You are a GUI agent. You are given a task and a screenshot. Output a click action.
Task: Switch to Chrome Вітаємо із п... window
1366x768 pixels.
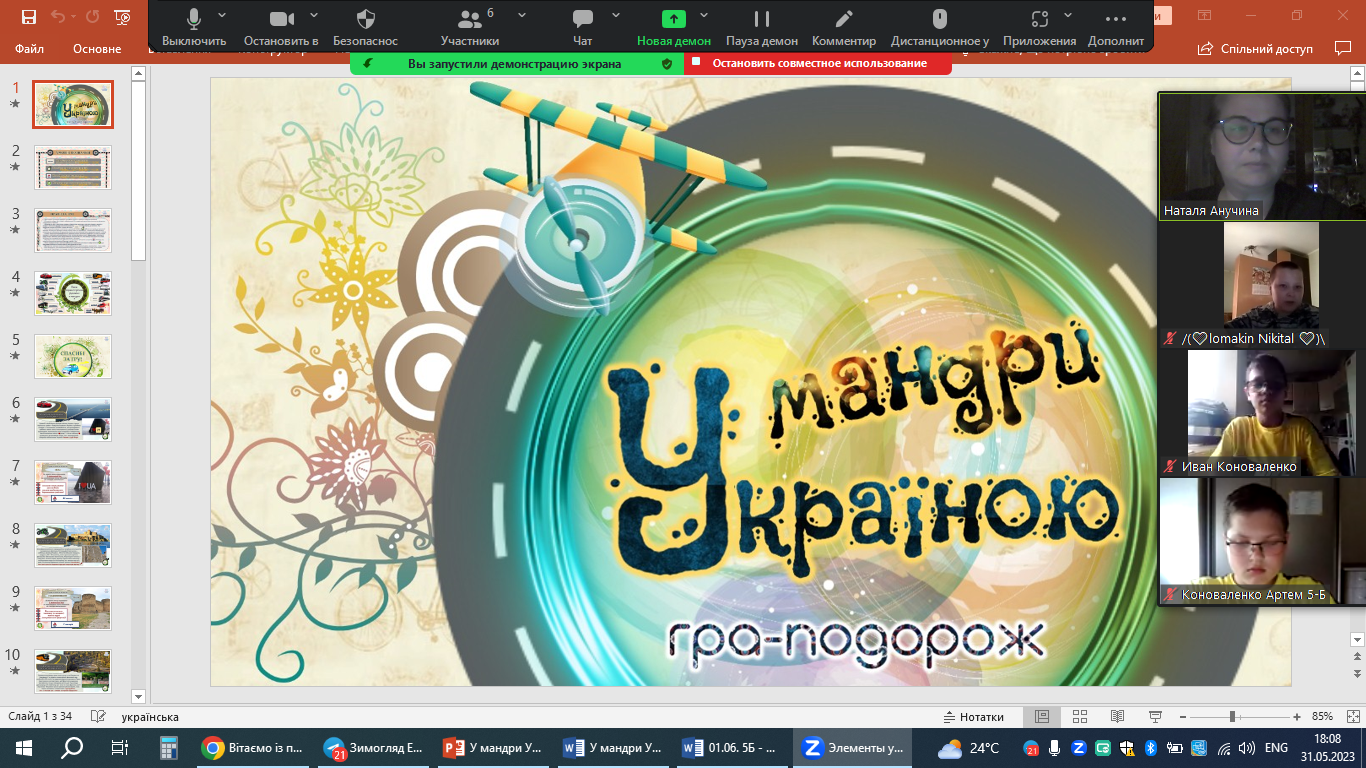(254, 747)
